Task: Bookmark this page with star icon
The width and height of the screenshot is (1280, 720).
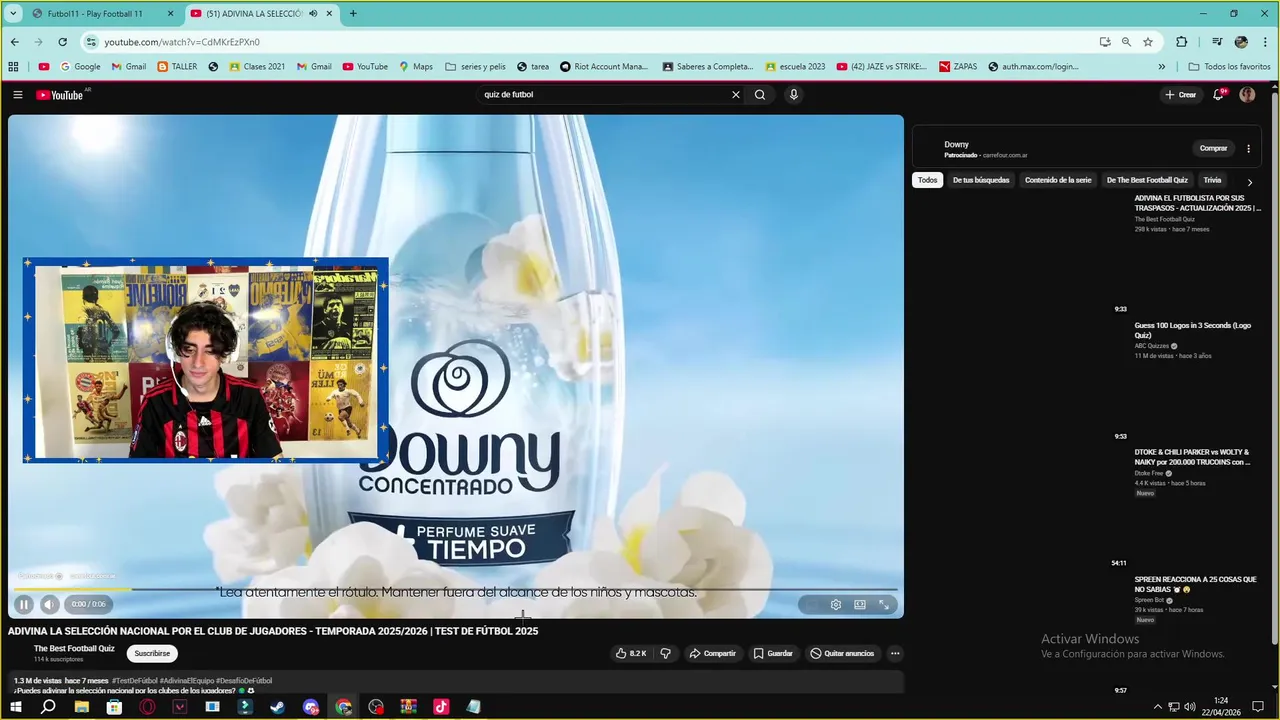Action: 1148,42
